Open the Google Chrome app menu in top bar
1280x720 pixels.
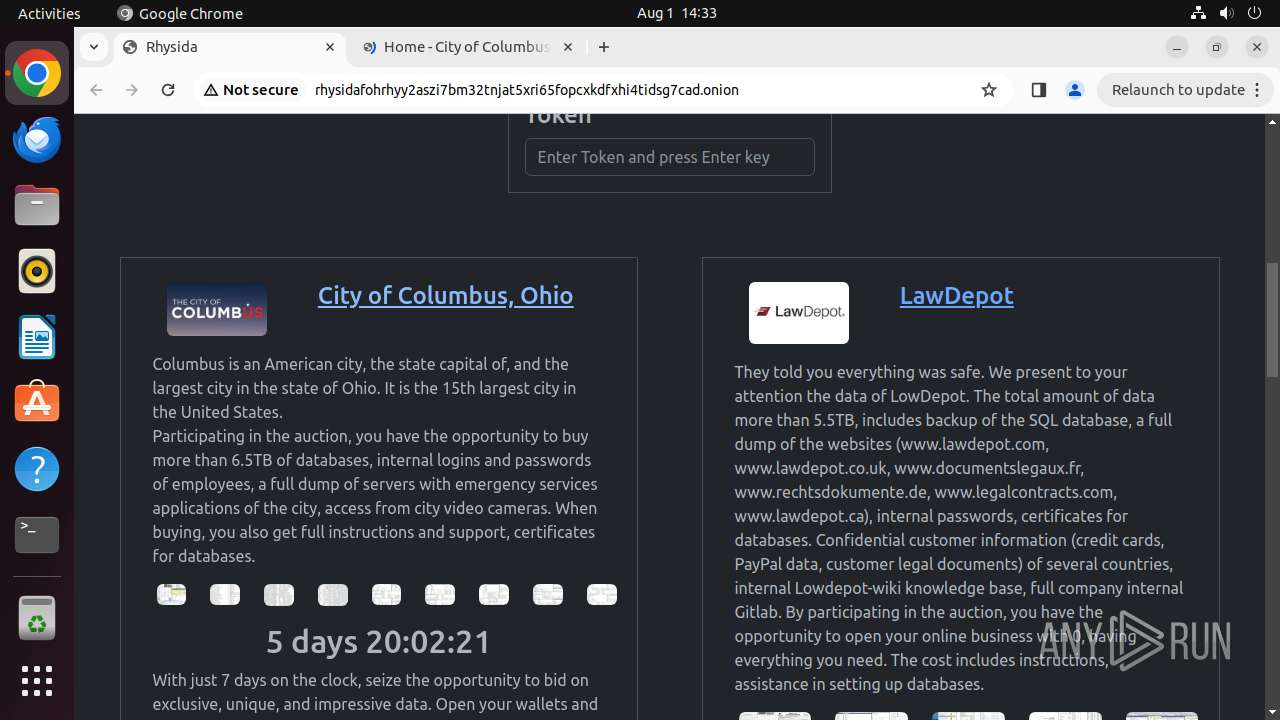[x=180, y=13]
